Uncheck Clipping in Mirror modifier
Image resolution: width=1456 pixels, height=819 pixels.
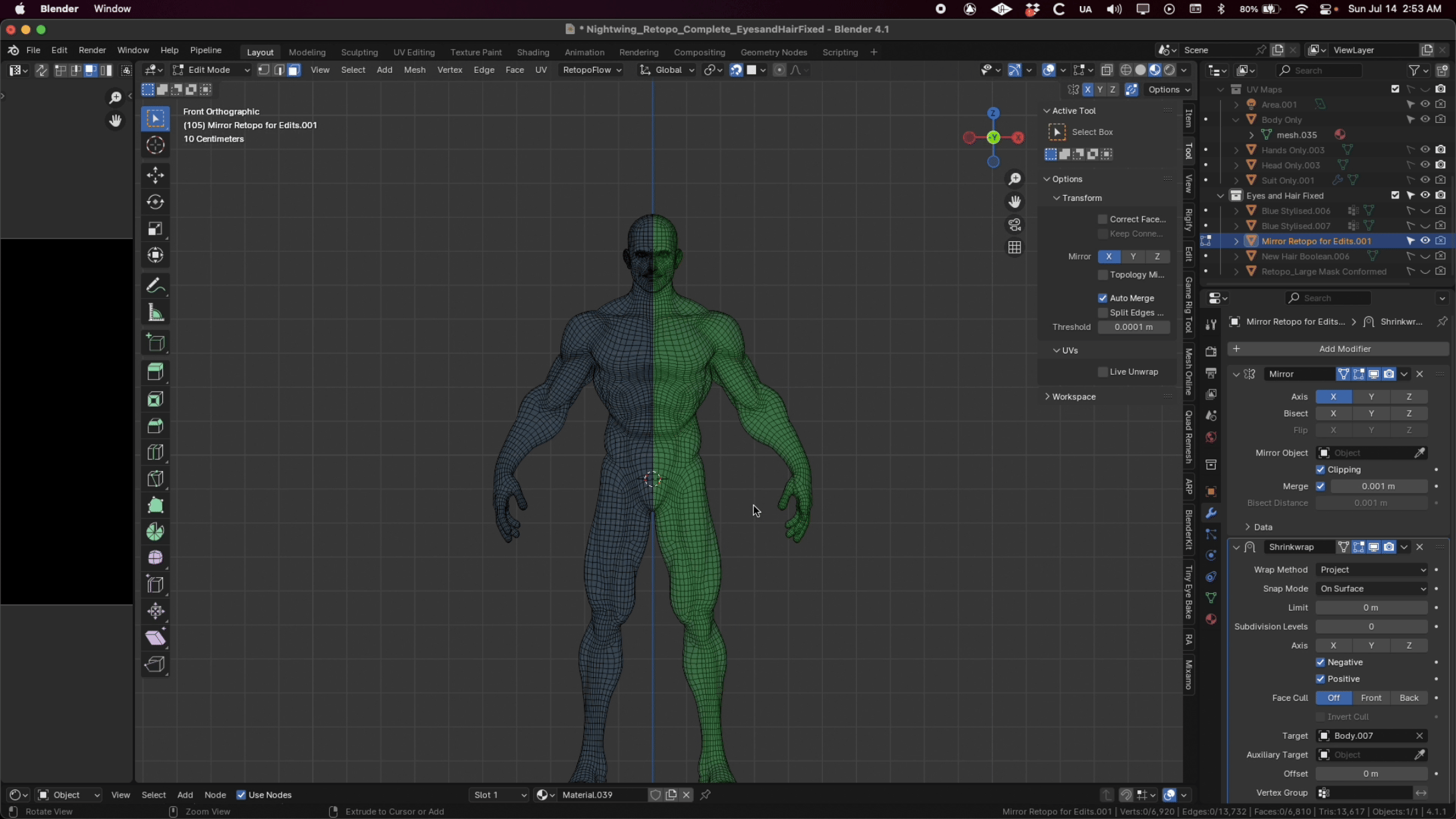tap(1320, 470)
